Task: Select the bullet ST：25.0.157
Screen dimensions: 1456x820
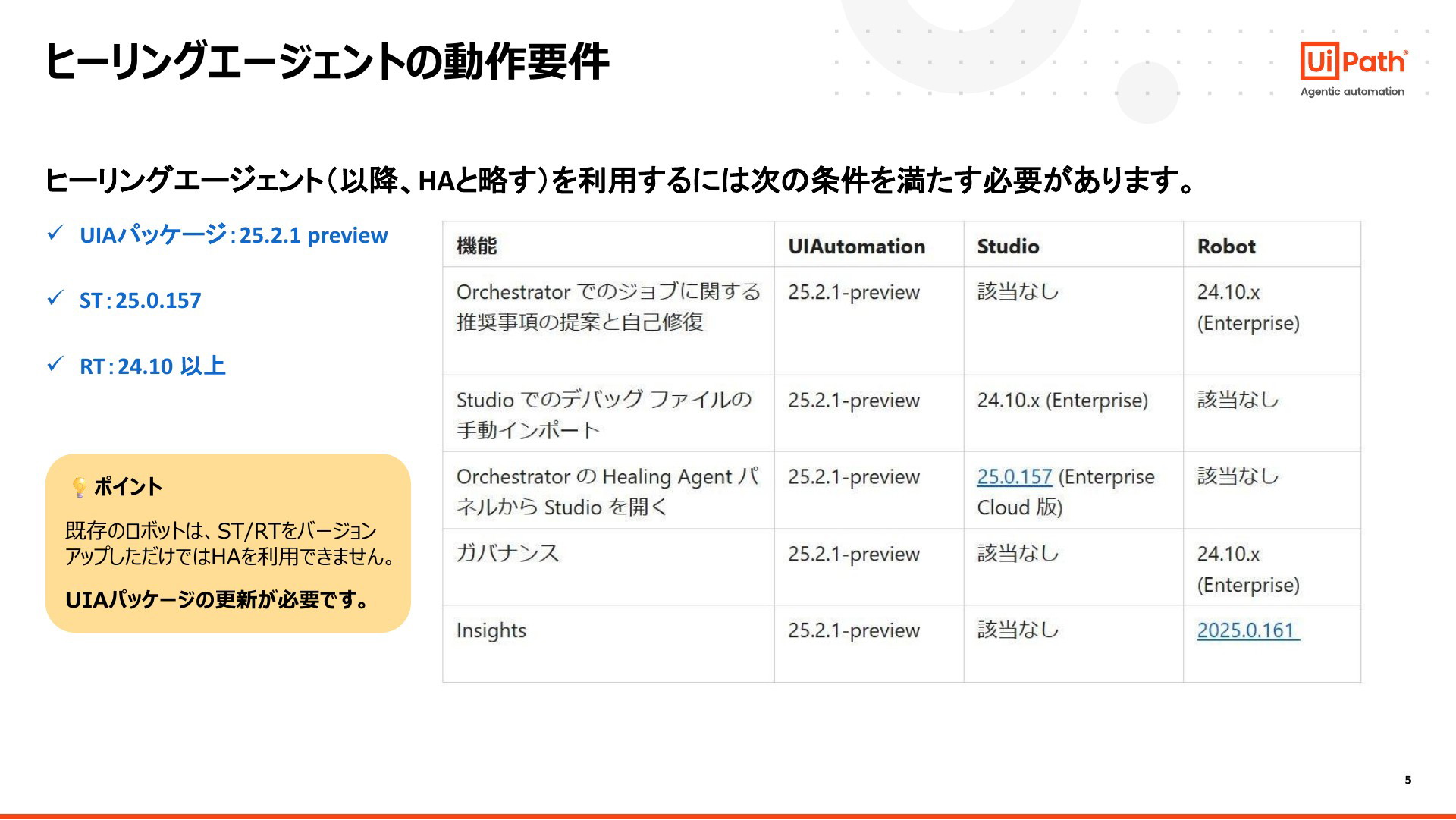Action: point(140,300)
